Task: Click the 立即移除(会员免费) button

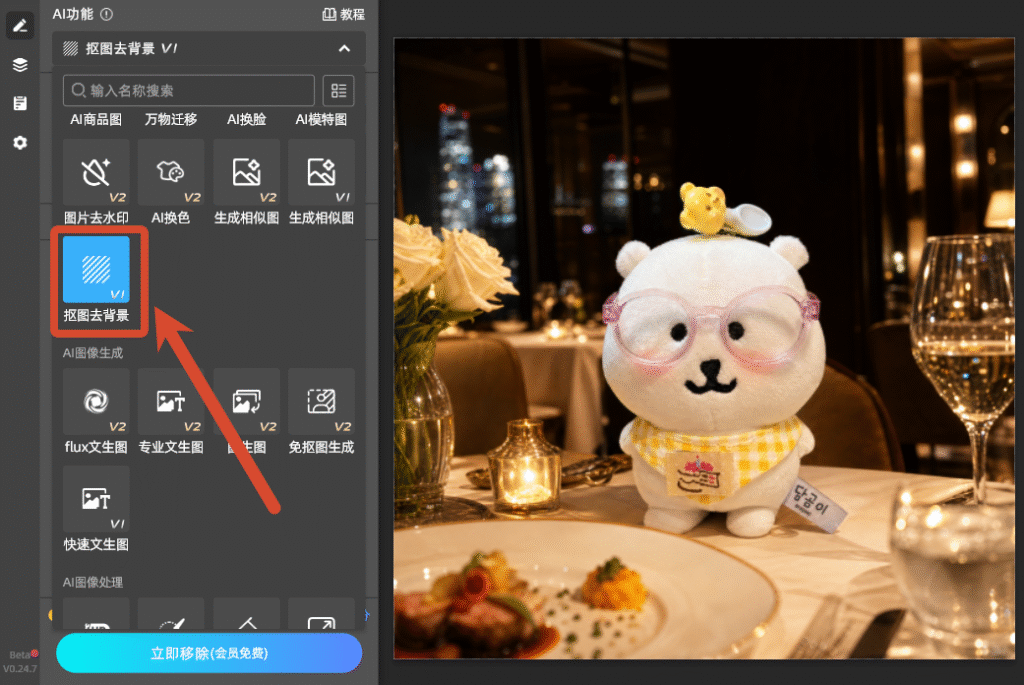Action: pyautogui.click(x=209, y=653)
